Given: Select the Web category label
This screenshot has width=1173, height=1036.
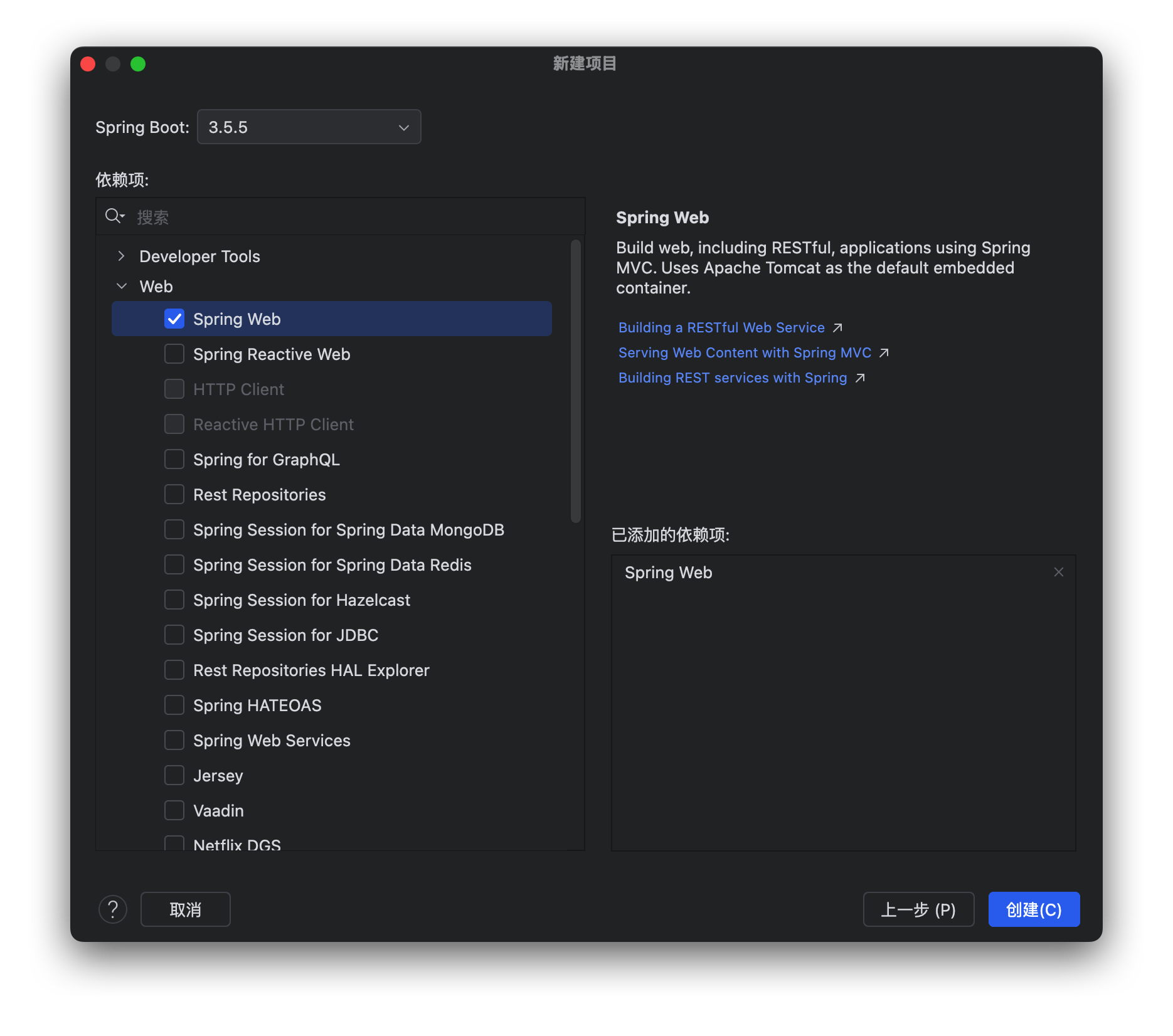Looking at the screenshot, I should coord(156,286).
